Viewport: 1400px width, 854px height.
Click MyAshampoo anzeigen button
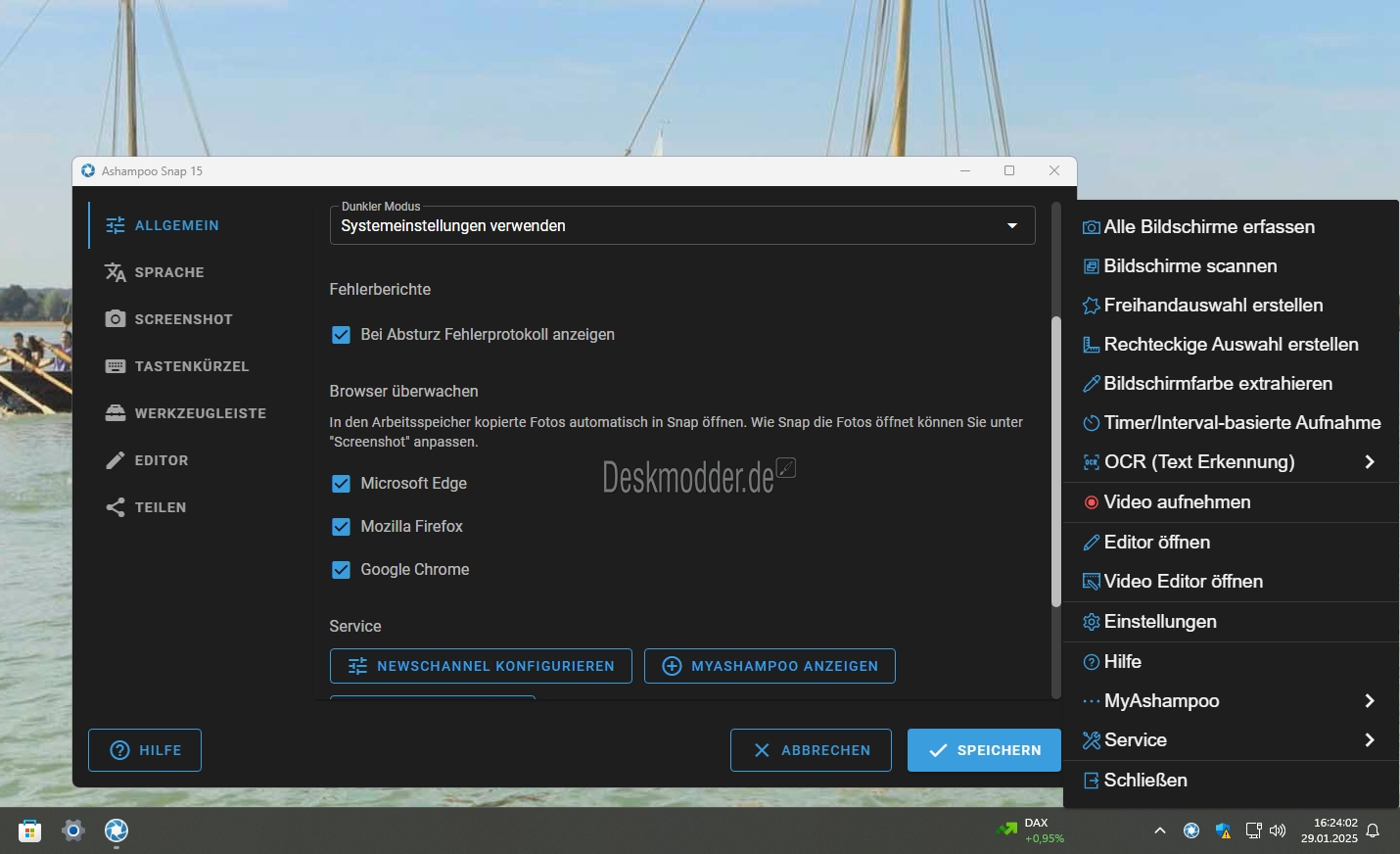[770, 666]
